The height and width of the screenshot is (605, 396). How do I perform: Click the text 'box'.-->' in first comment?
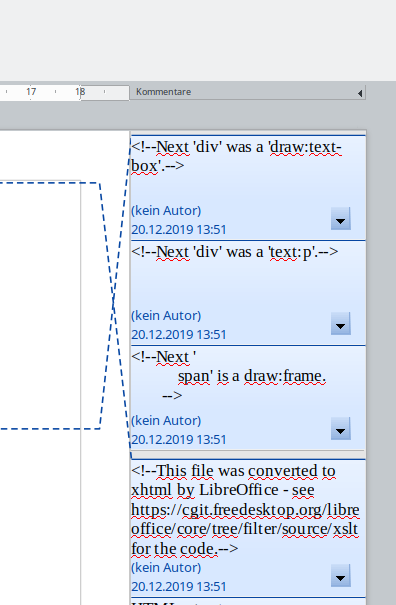(157, 166)
